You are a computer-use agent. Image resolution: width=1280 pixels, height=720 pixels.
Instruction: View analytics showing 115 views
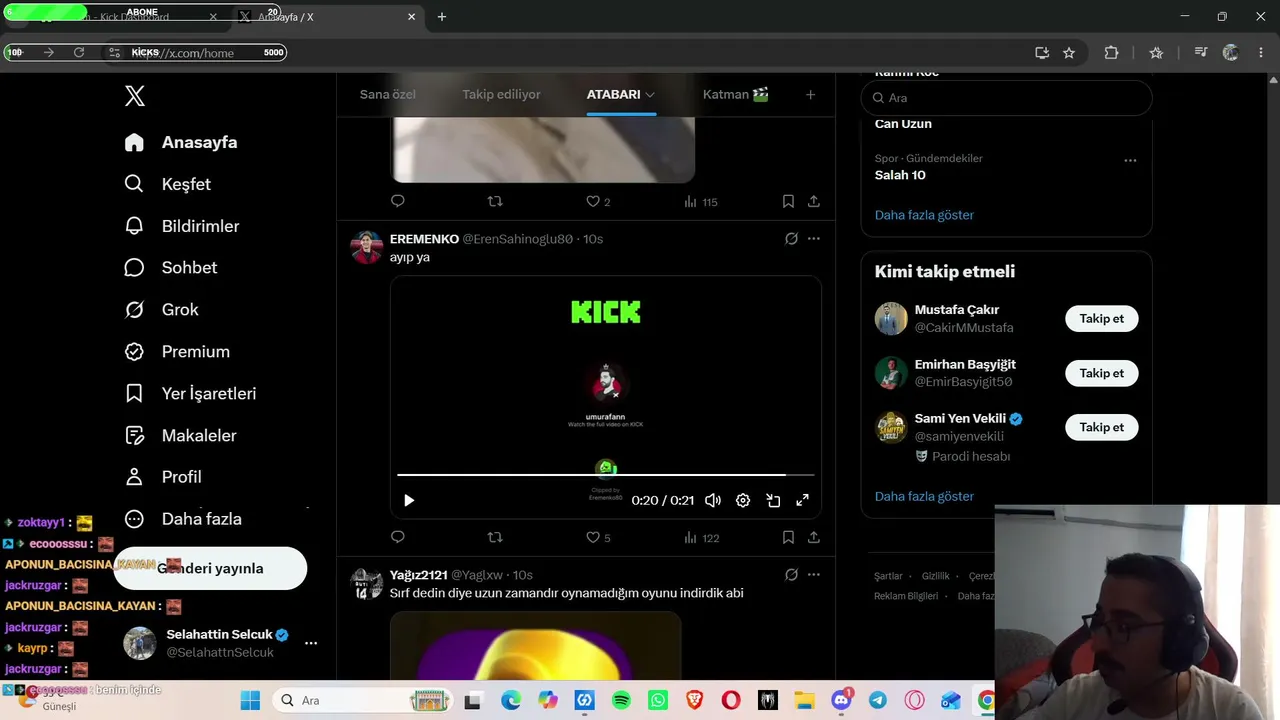pos(701,201)
